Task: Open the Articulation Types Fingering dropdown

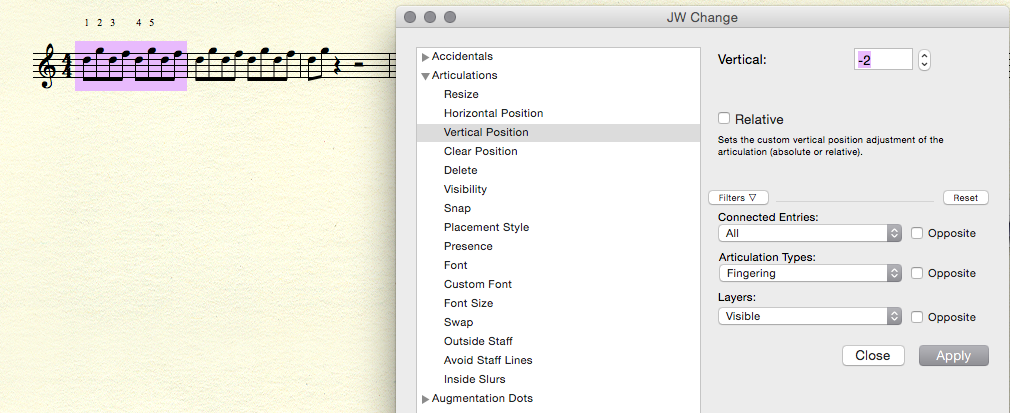Action: click(x=810, y=273)
